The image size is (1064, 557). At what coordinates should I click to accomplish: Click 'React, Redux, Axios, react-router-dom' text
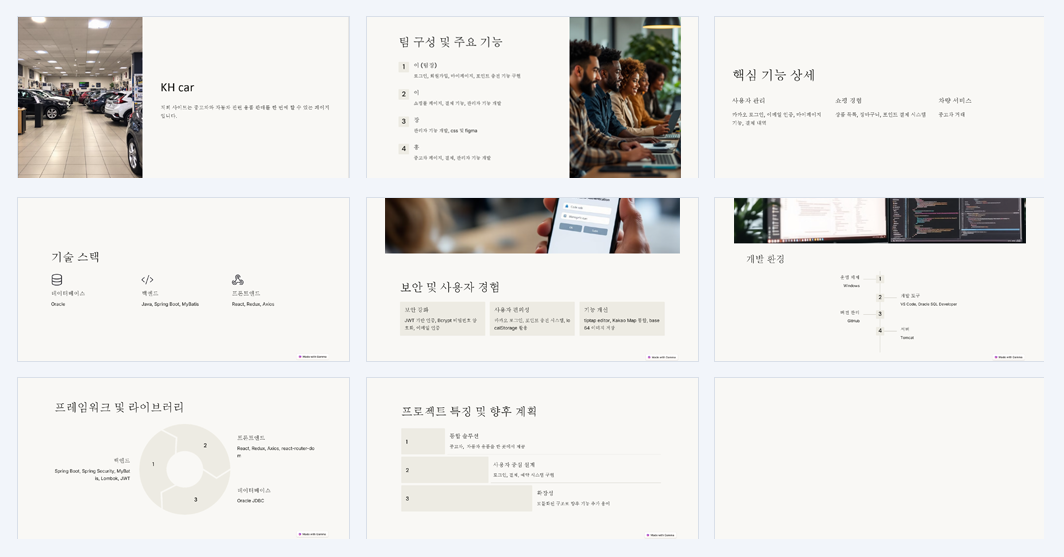click(x=276, y=452)
